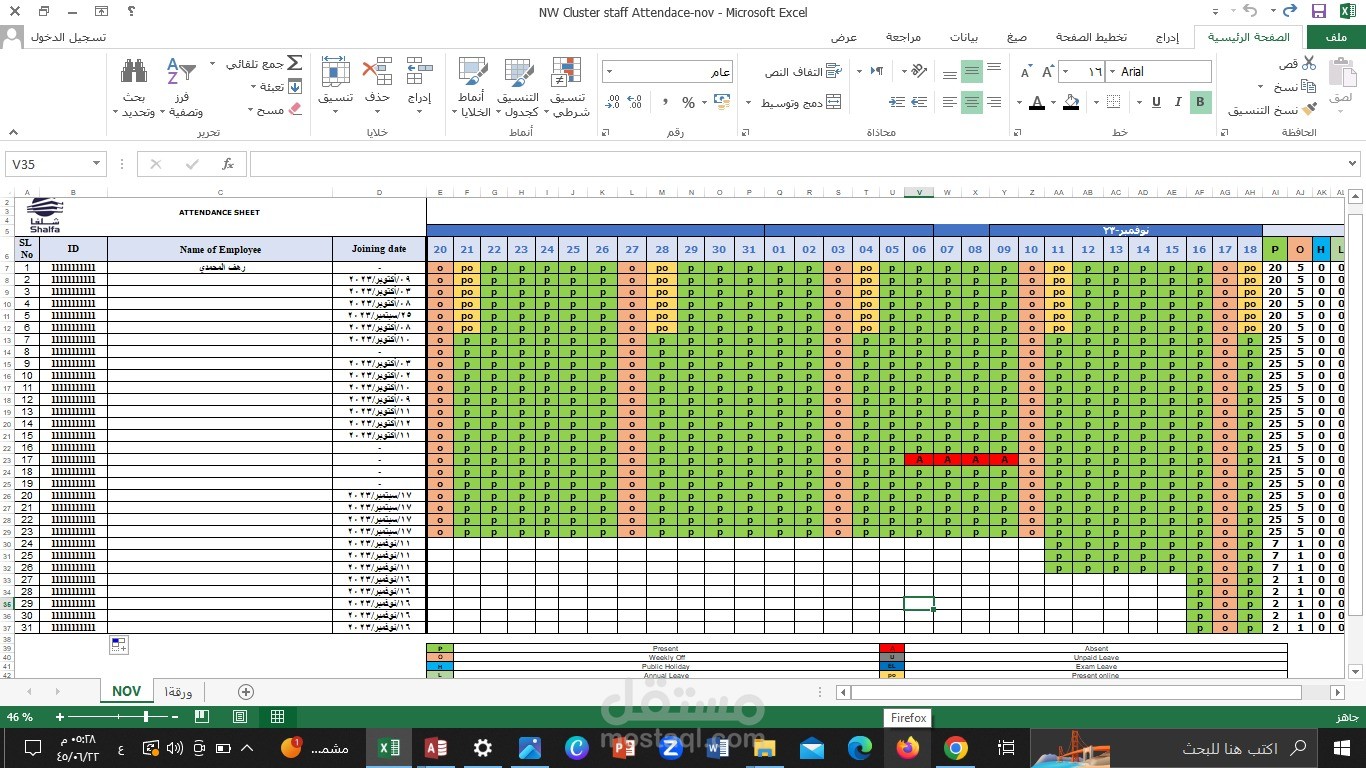Image resolution: width=1366 pixels, height=768 pixels.
Task: Open the Review (مراجعة) ribbon tab
Action: tap(903, 38)
